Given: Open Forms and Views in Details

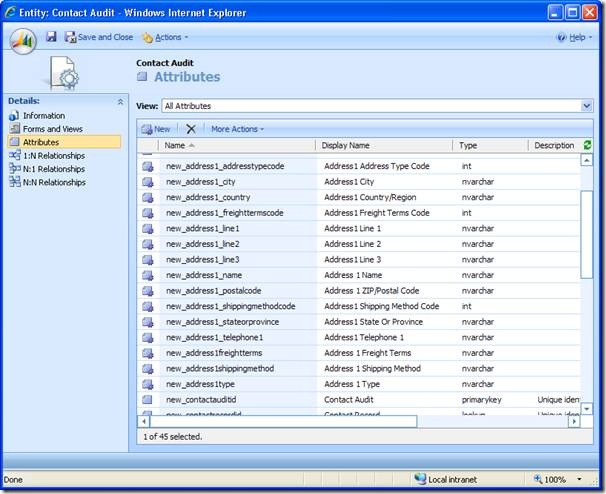Looking at the screenshot, I should click(52, 129).
